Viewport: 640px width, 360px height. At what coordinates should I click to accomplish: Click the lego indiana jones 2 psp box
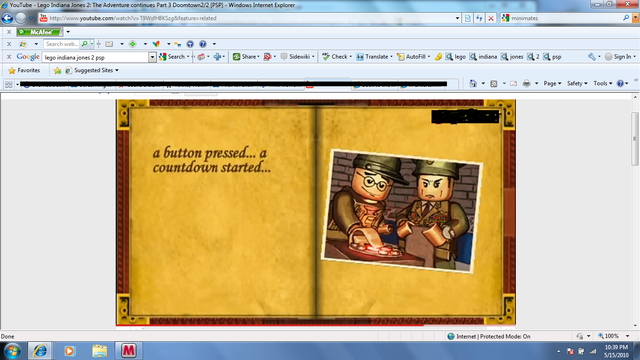pos(96,57)
